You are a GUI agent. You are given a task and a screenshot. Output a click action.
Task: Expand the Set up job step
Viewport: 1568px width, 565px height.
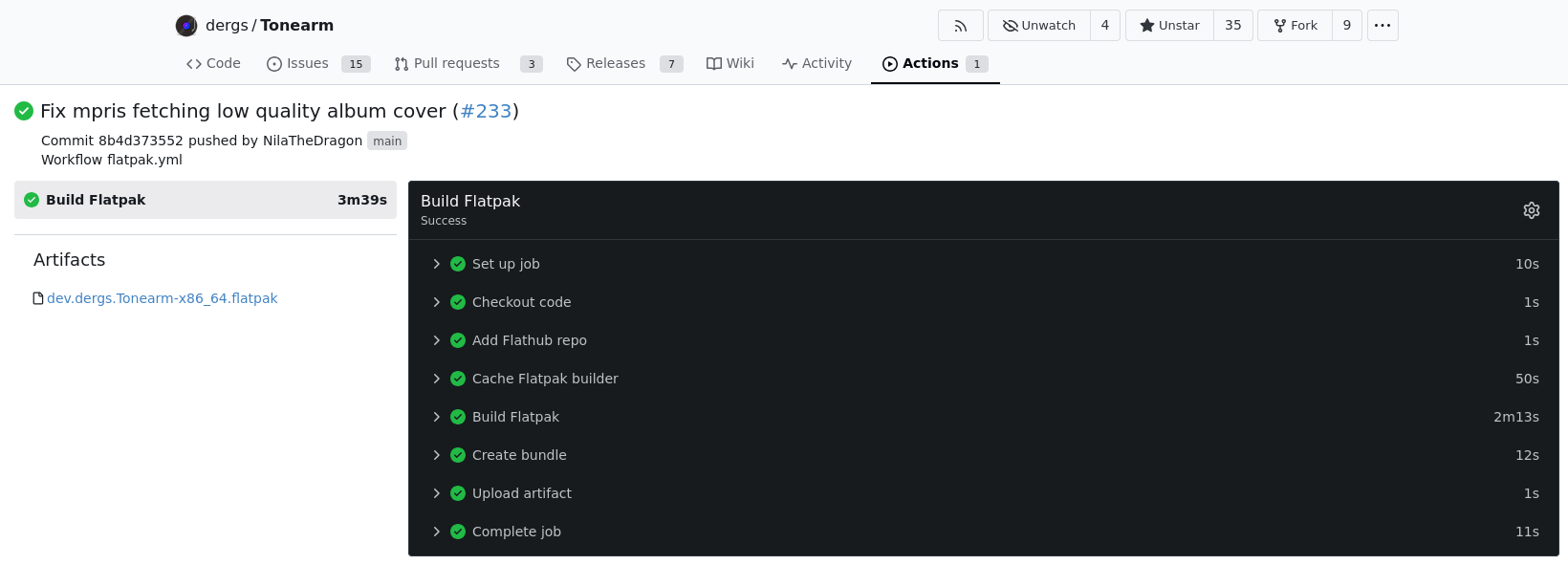(x=506, y=264)
